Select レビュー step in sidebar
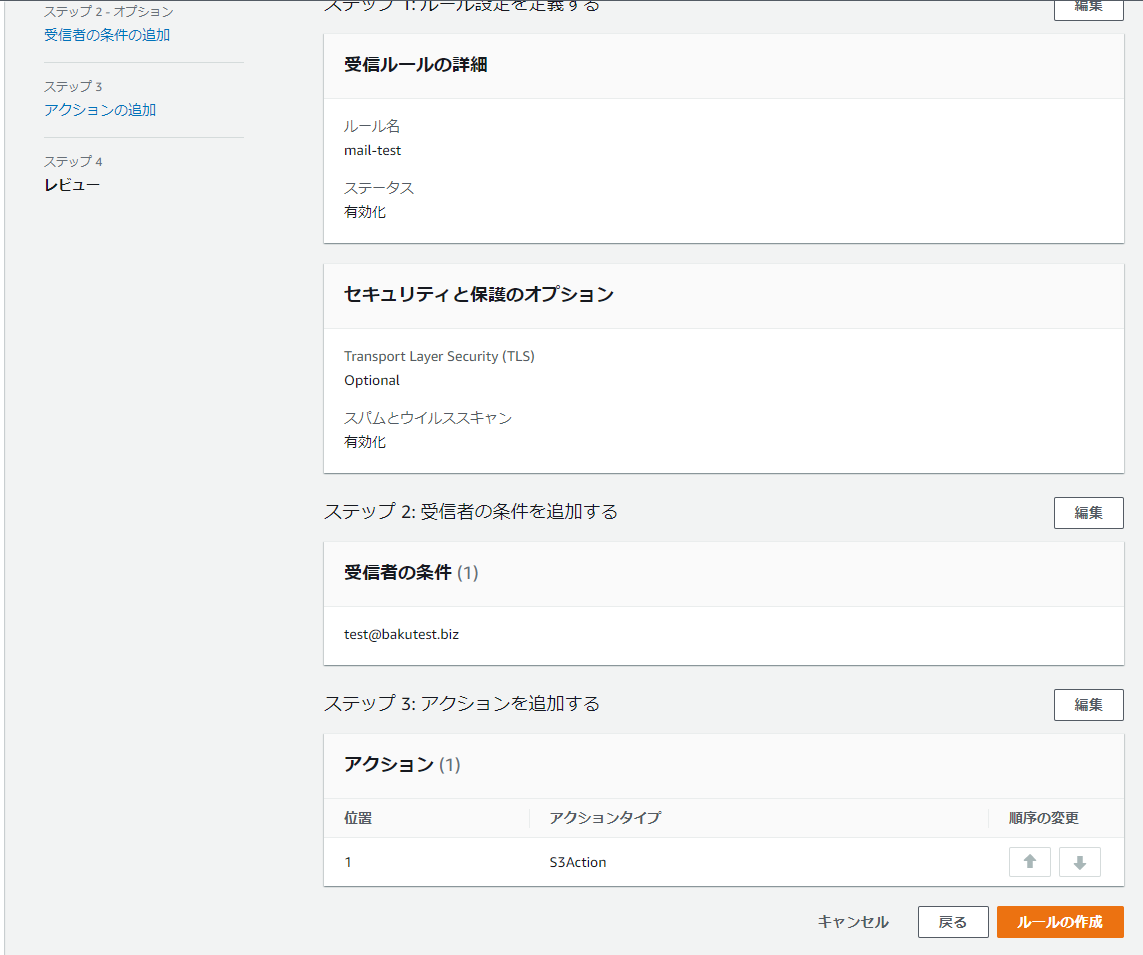1143x955 pixels. [x=71, y=184]
